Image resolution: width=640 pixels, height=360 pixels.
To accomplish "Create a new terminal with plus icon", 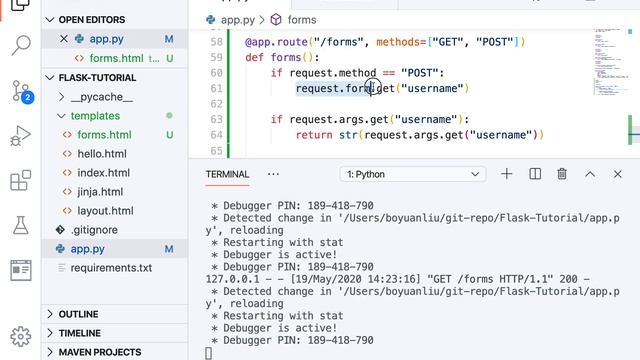I will click(507, 174).
